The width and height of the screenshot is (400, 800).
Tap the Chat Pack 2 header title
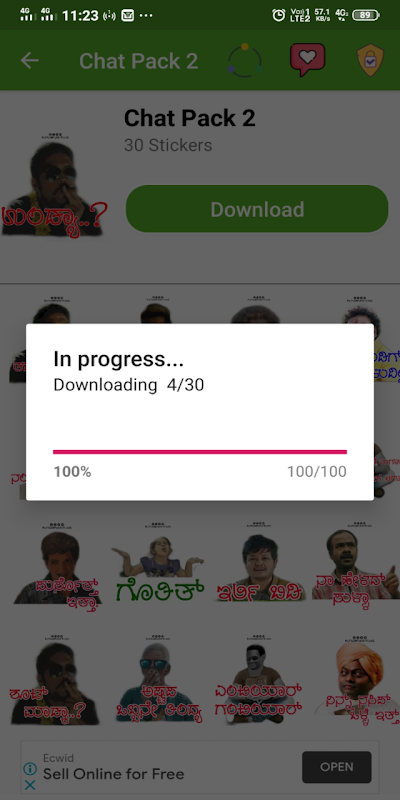click(x=138, y=61)
